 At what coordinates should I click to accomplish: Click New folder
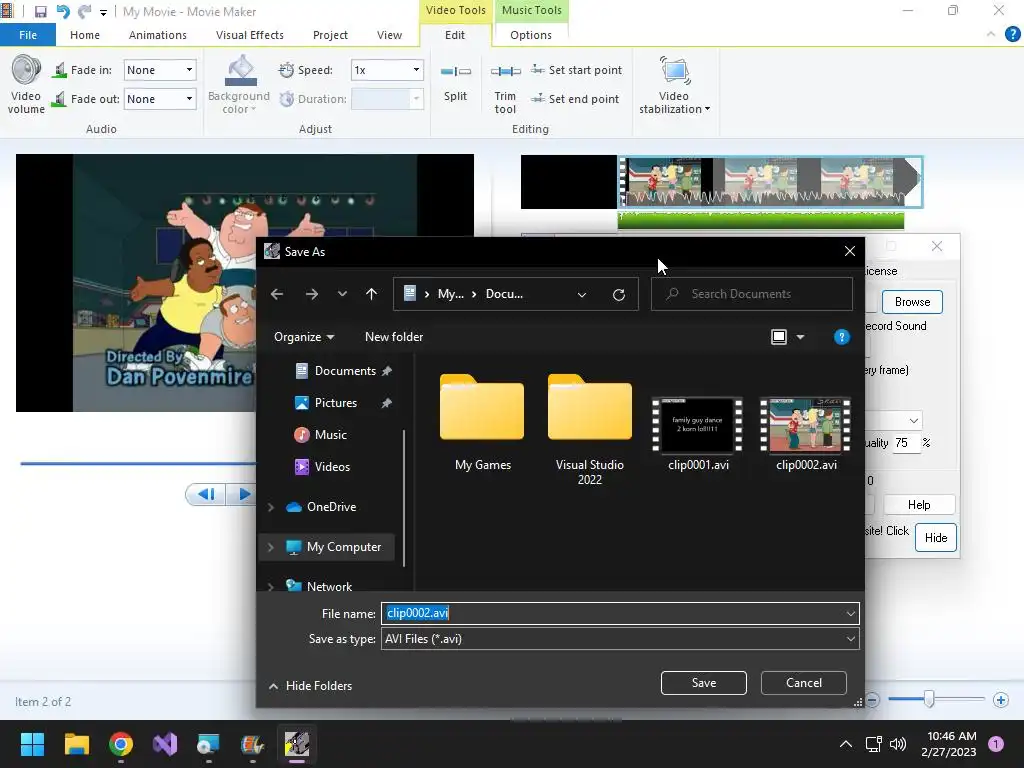point(394,337)
